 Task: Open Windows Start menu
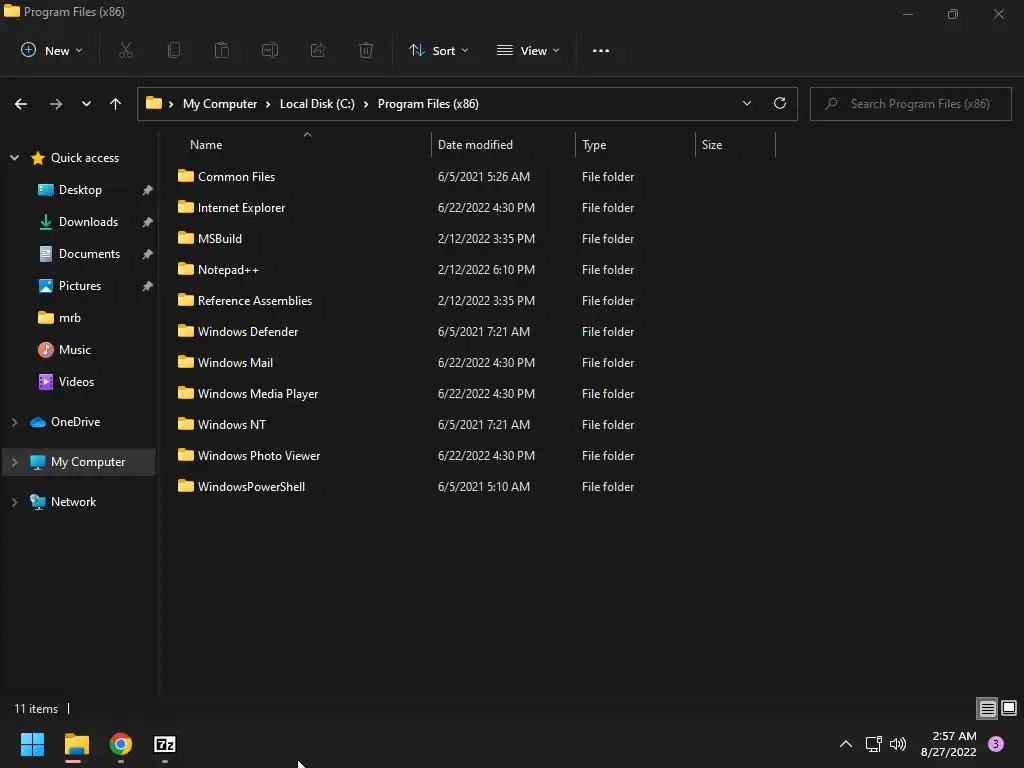tap(32, 744)
